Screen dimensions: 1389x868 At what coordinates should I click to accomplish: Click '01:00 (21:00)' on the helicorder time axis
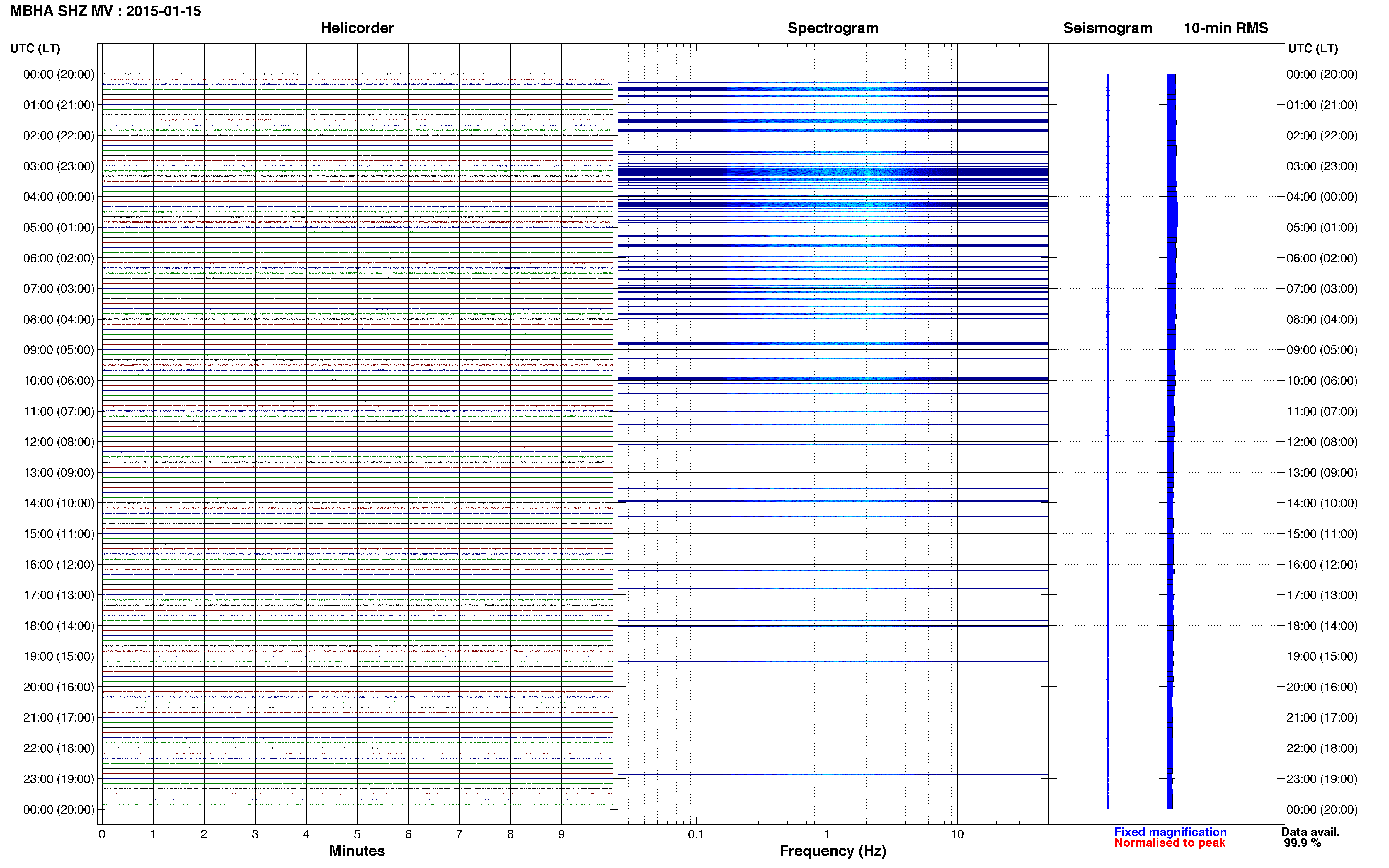pyautogui.click(x=59, y=105)
